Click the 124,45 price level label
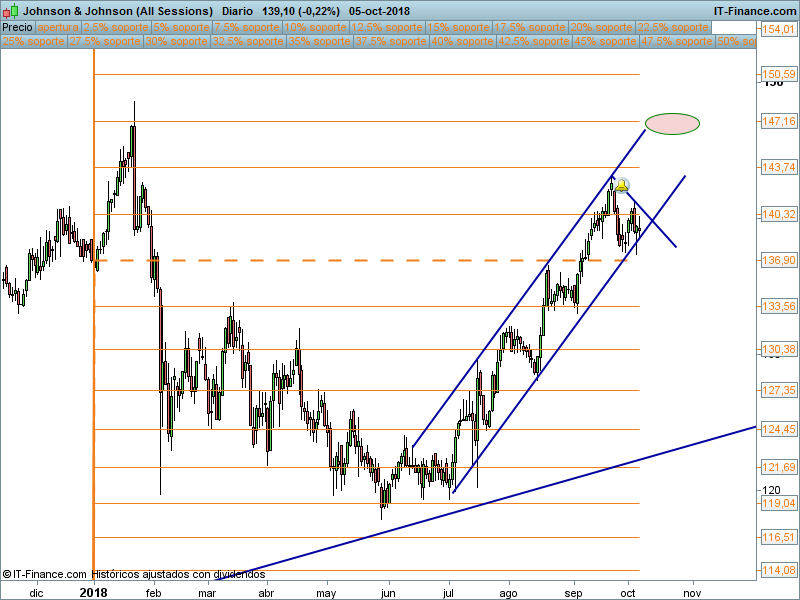Screen dimensions: 800x600 click(778, 430)
